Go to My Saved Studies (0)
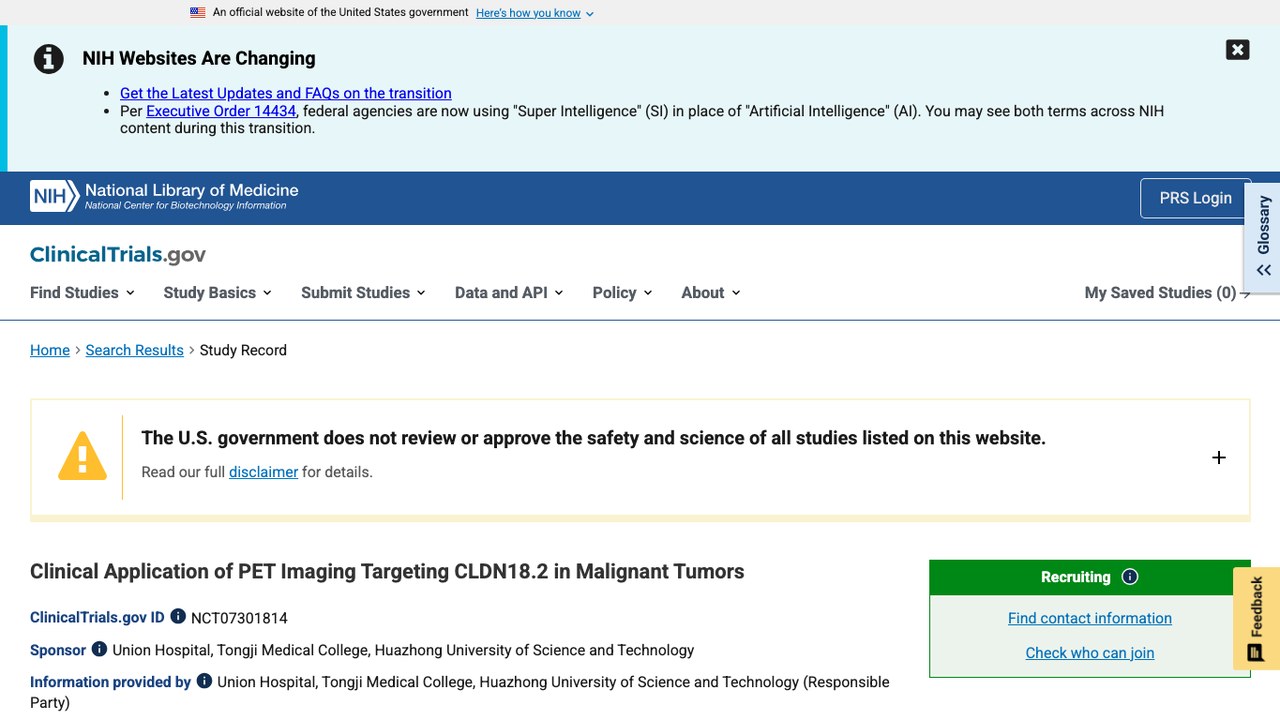 [x=1167, y=293]
